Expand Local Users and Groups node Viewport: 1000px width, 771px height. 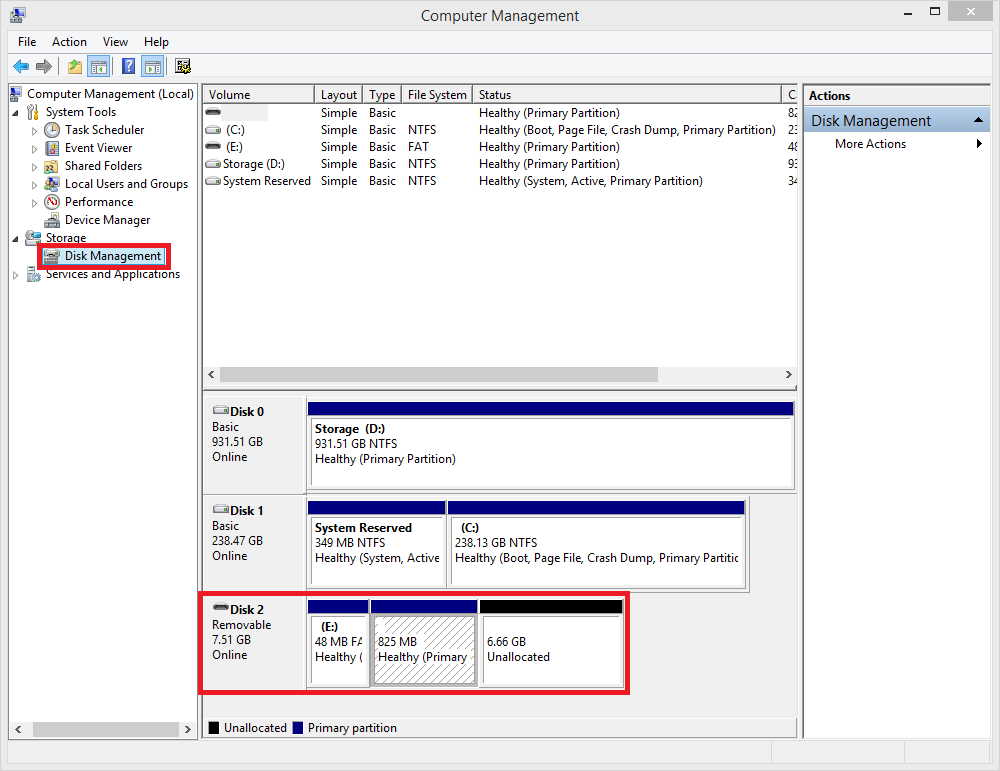click(35, 185)
